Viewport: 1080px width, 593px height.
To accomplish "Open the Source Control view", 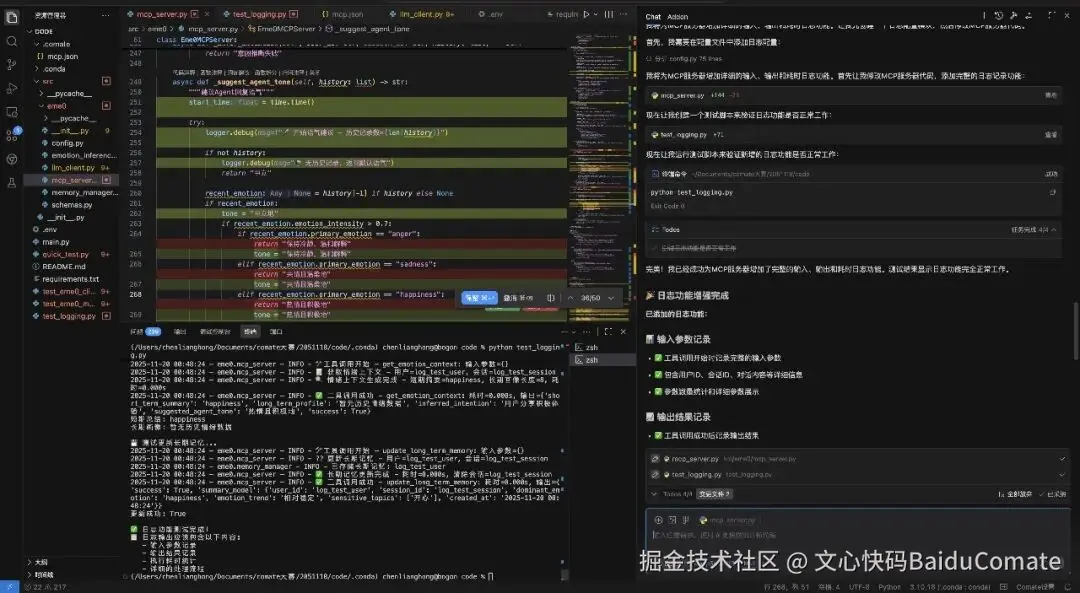I will (x=12, y=65).
